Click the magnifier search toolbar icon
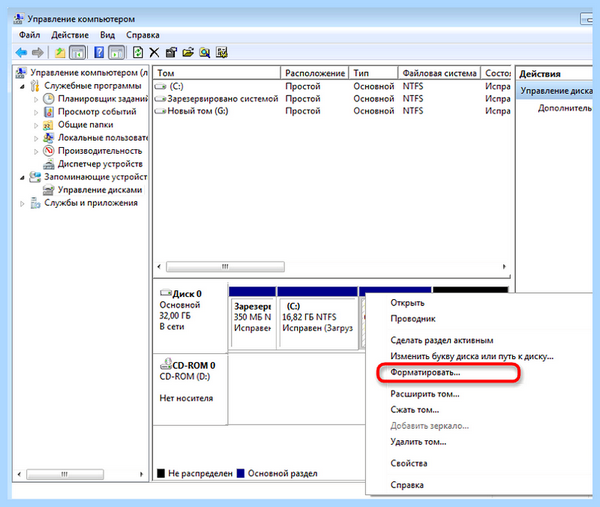 tap(205, 52)
